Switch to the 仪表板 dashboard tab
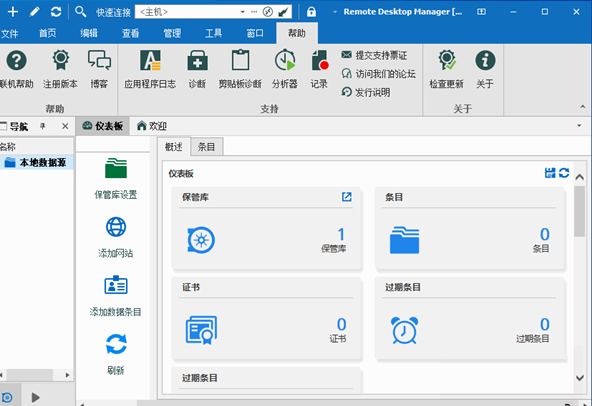The height and width of the screenshot is (406, 592). [x=103, y=126]
